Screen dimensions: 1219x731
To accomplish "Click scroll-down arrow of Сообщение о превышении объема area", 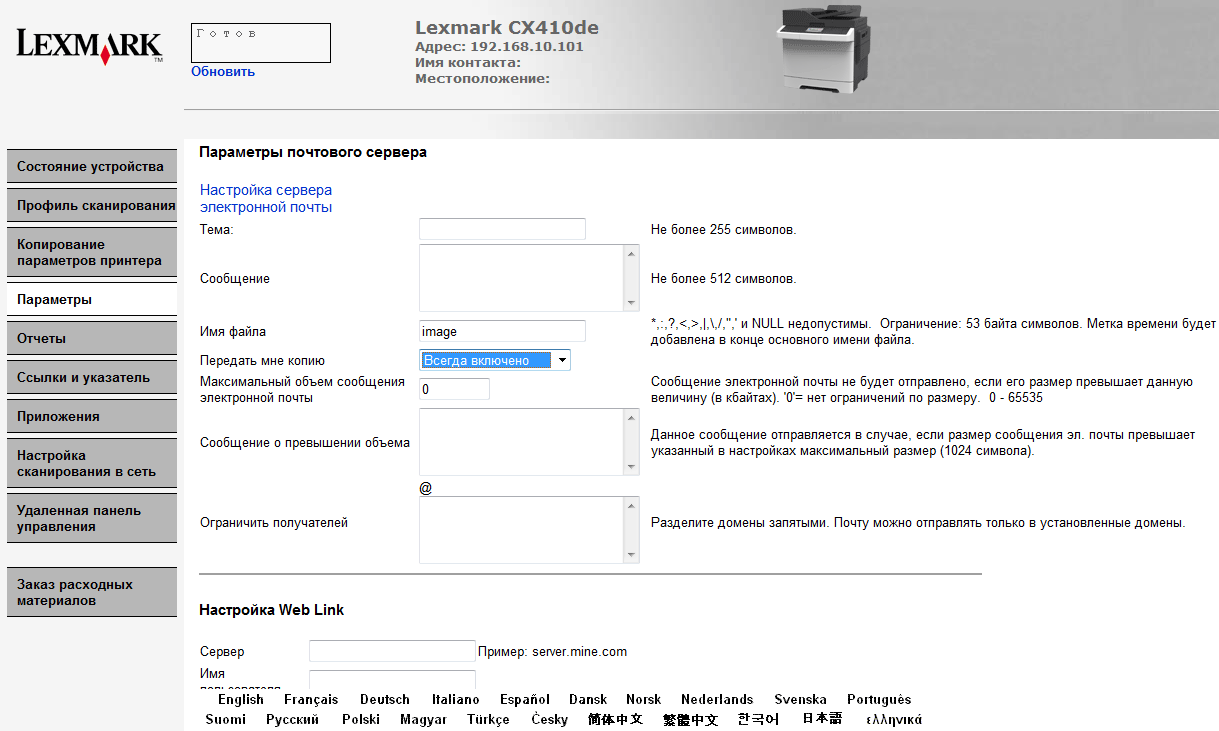I will click(631, 467).
